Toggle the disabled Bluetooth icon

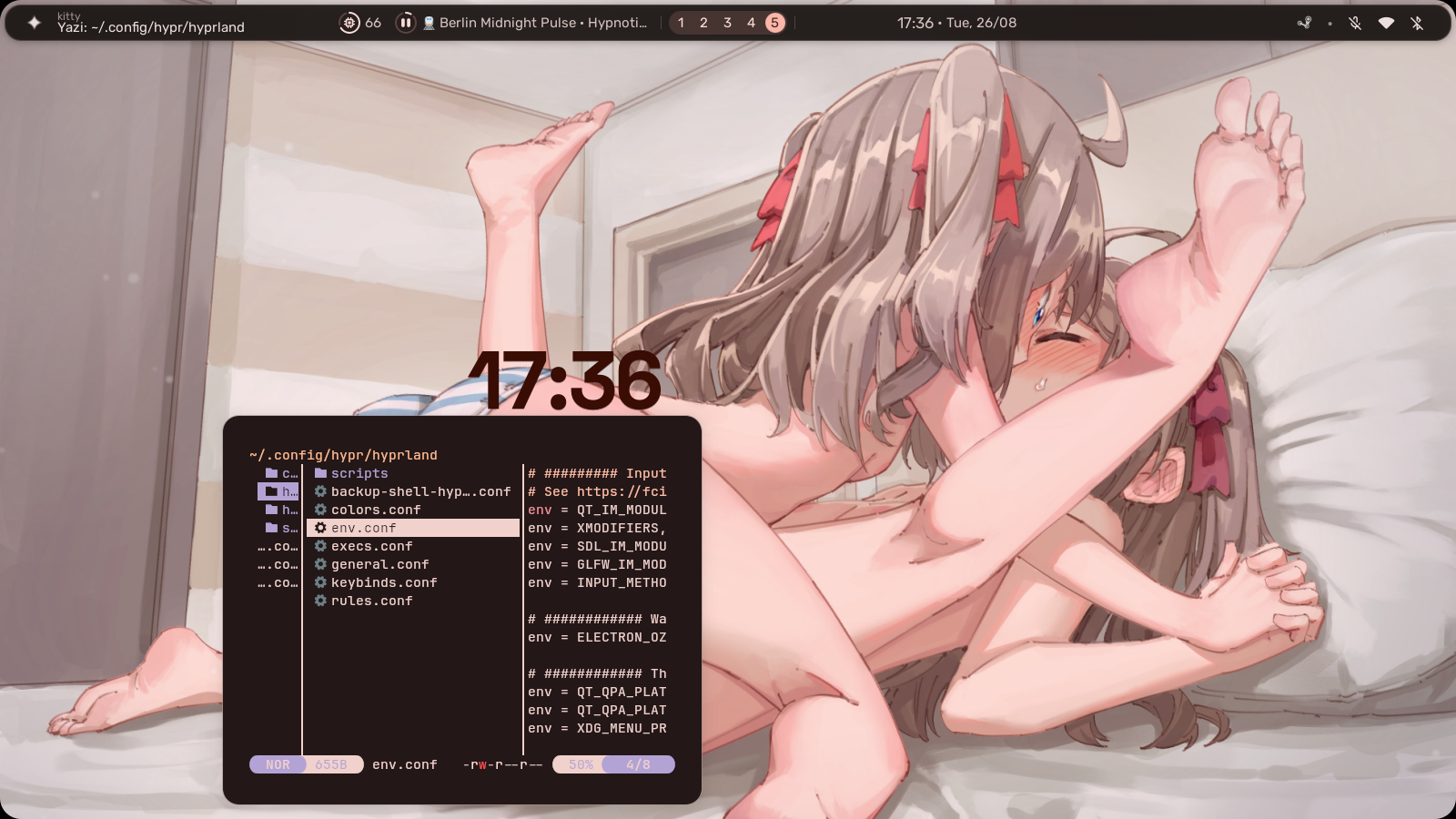pyautogui.click(x=1417, y=23)
